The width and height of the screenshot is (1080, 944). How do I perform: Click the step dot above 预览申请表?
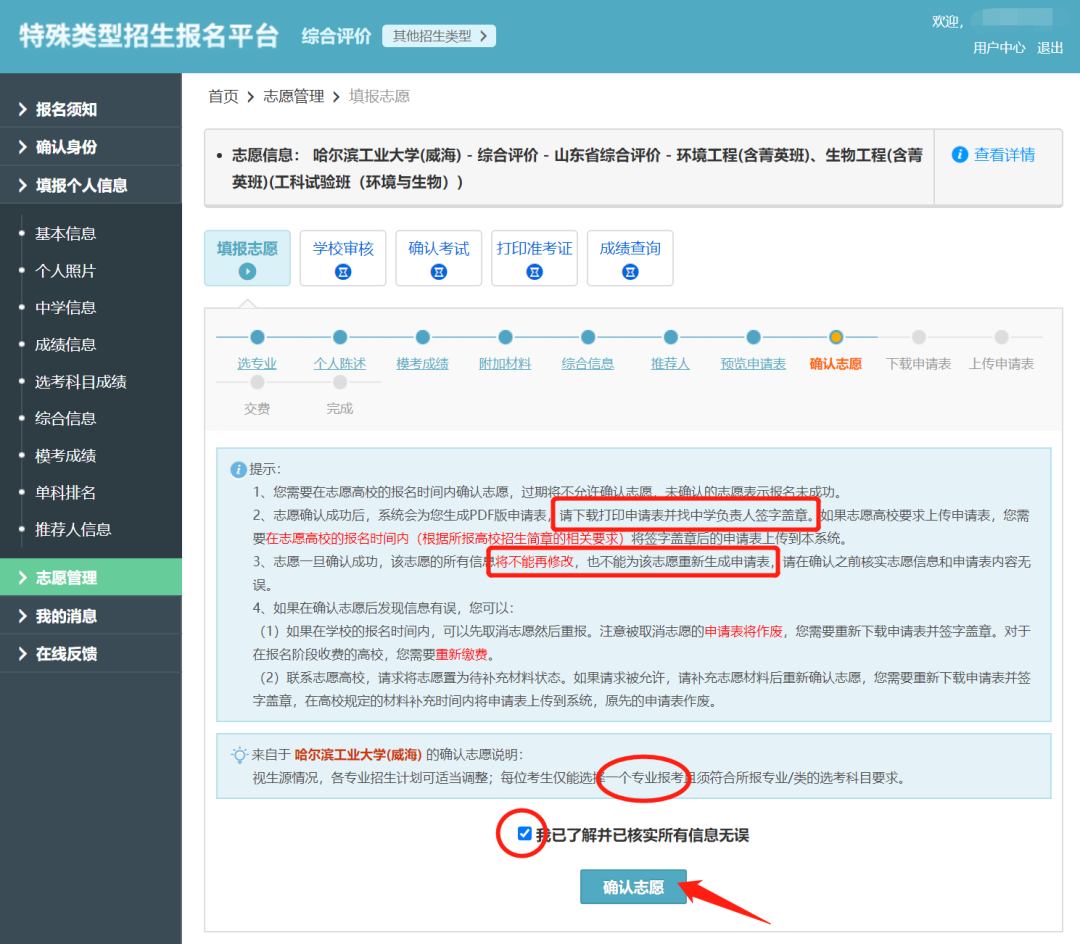pyautogui.click(x=753, y=337)
